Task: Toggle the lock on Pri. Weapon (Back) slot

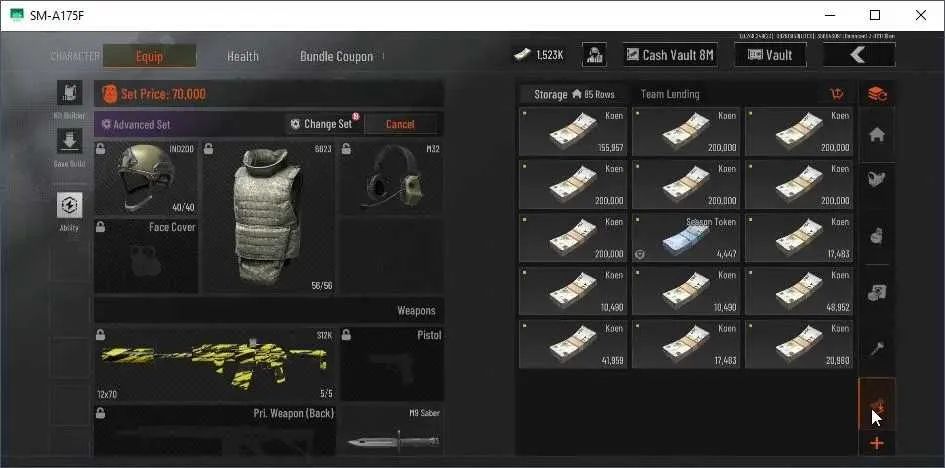Action: [101, 413]
